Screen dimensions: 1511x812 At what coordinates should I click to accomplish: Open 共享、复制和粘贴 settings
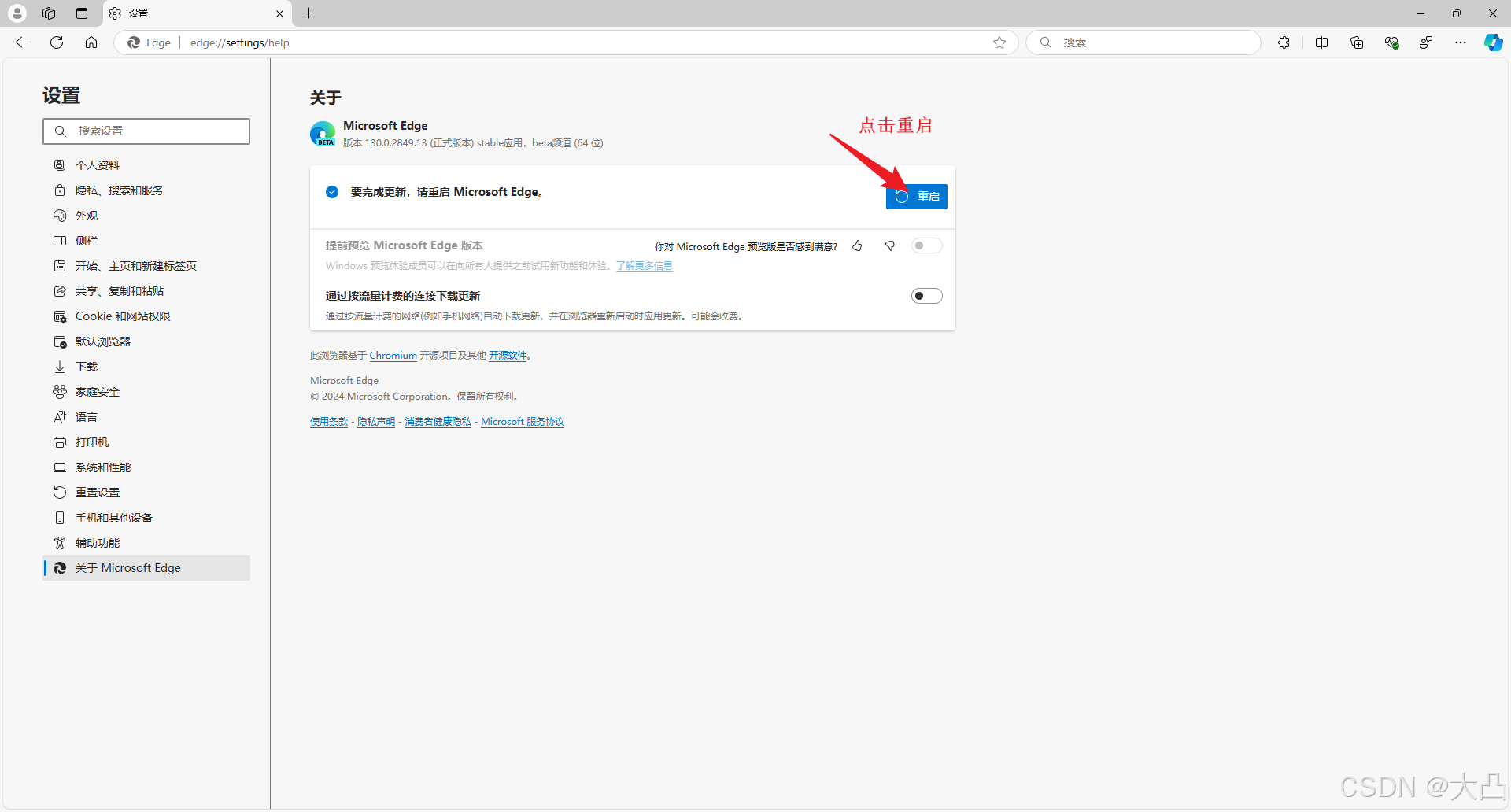click(x=146, y=291)
